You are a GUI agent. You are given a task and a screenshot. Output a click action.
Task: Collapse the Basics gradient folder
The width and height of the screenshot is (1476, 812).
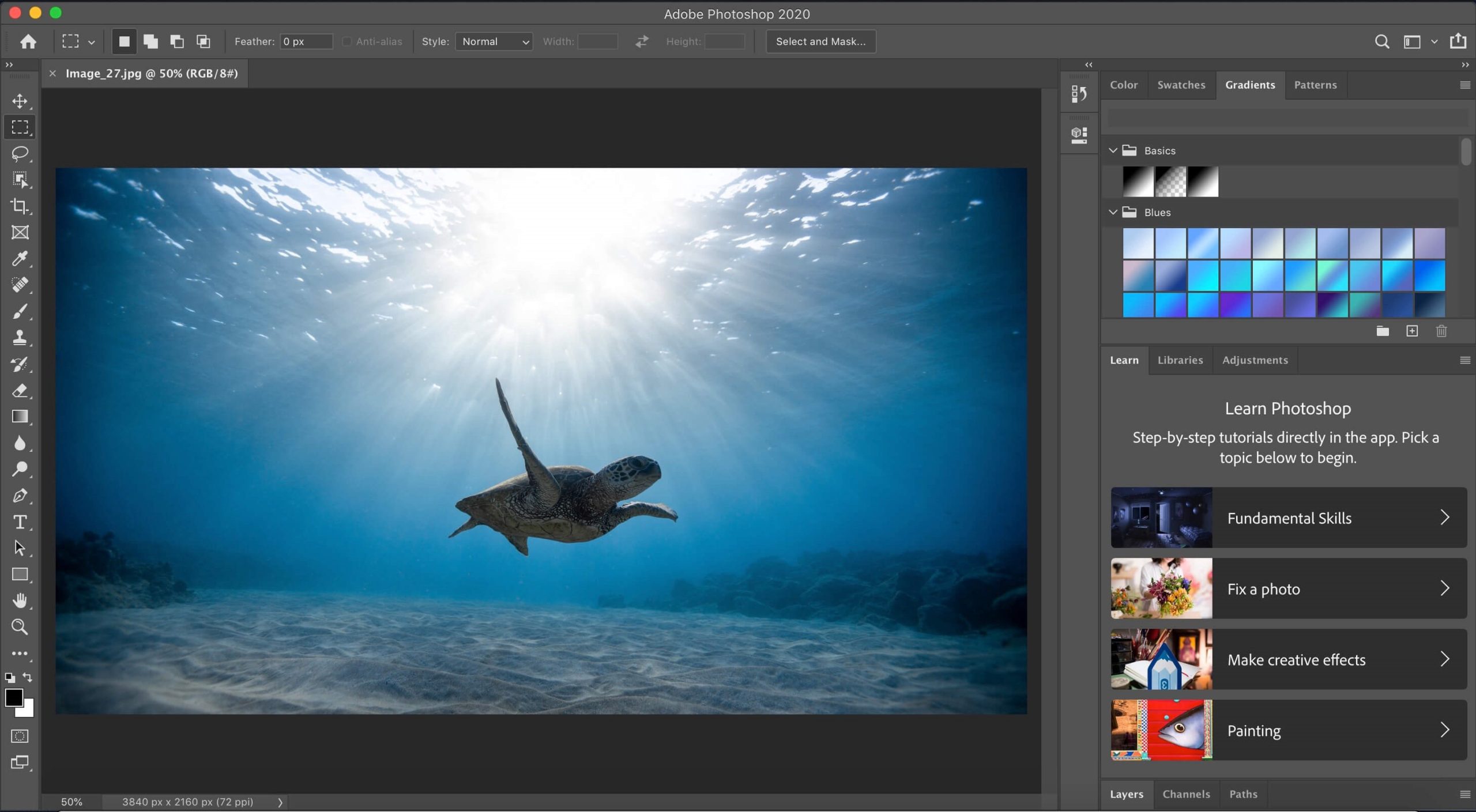click(x=1113, y=150)
